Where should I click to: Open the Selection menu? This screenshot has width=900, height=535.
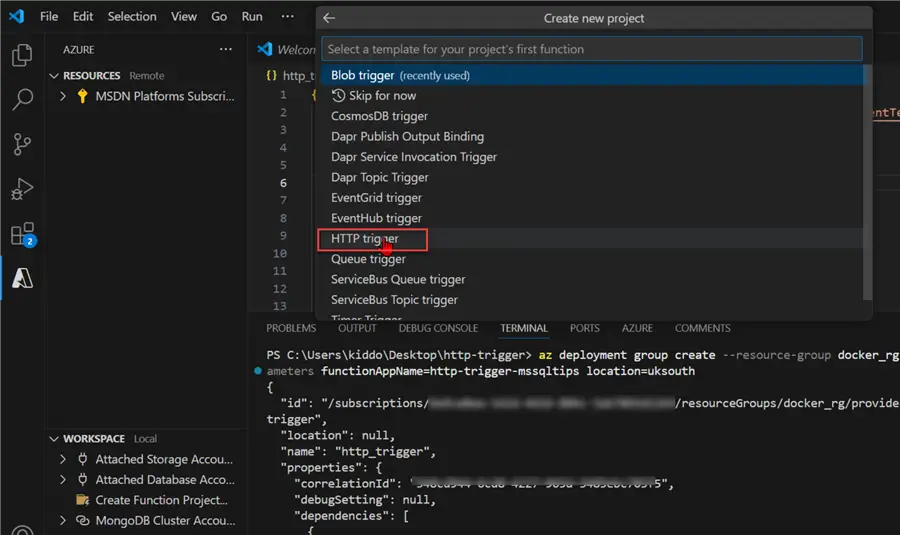[132, 17]
